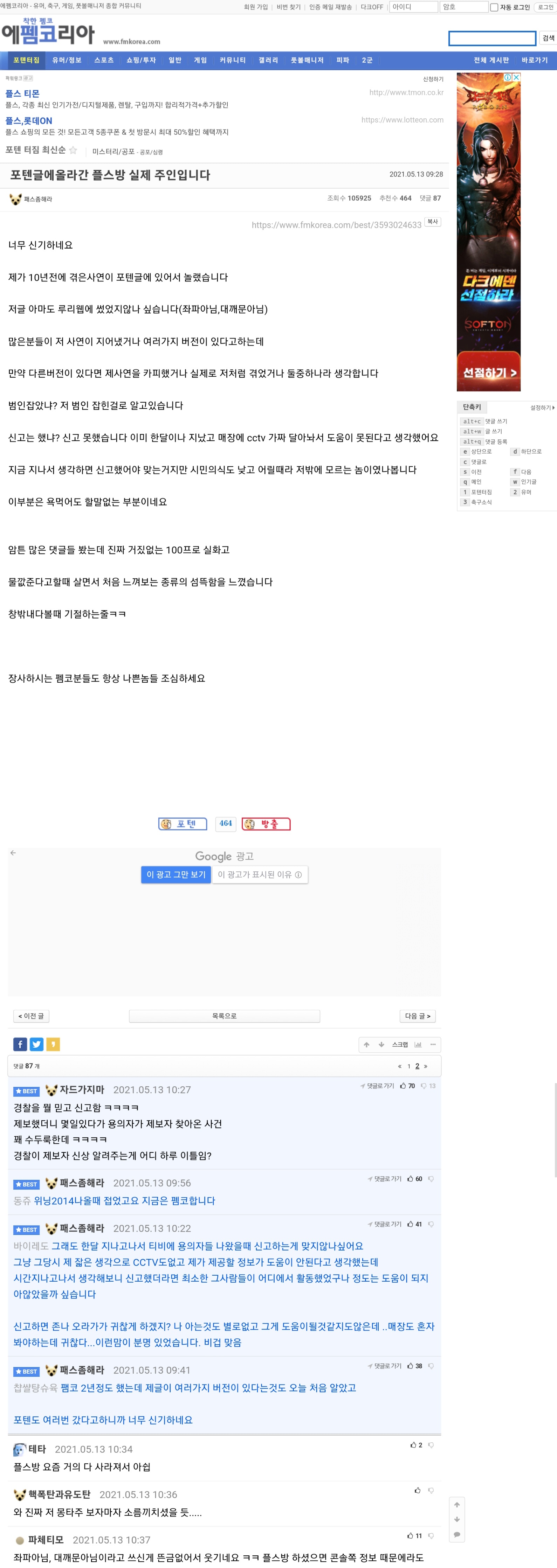The image size is (557, 1568).
Task: Open the 유머/정보 menu tab
Action: pos(67,60)
